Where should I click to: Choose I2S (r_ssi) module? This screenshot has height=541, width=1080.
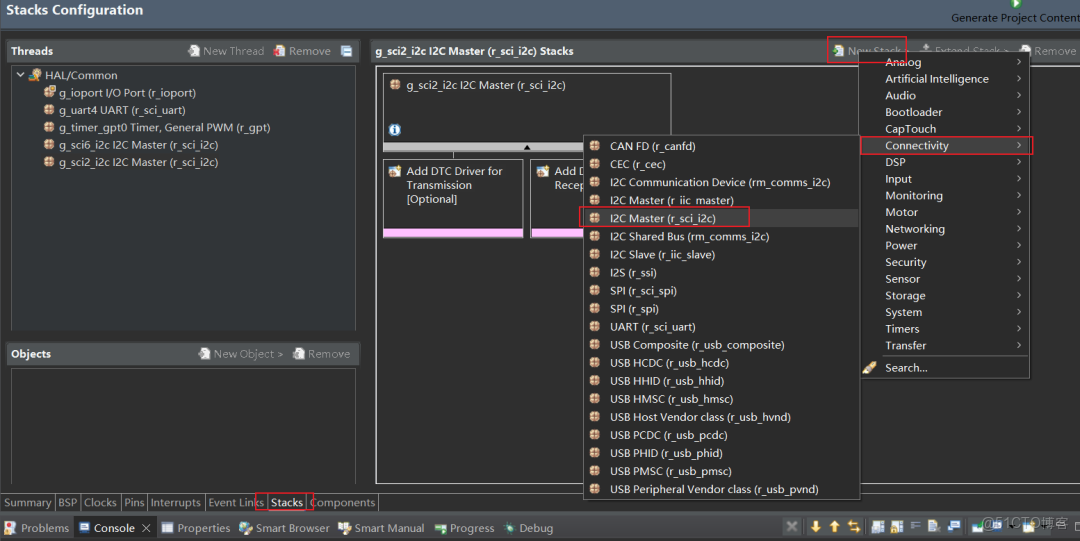[721, 272]
